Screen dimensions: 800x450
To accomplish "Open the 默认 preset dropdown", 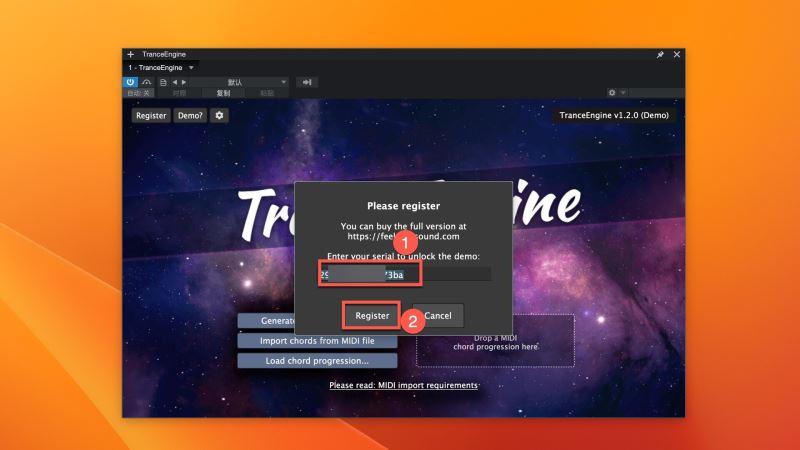I will point(238,82).
